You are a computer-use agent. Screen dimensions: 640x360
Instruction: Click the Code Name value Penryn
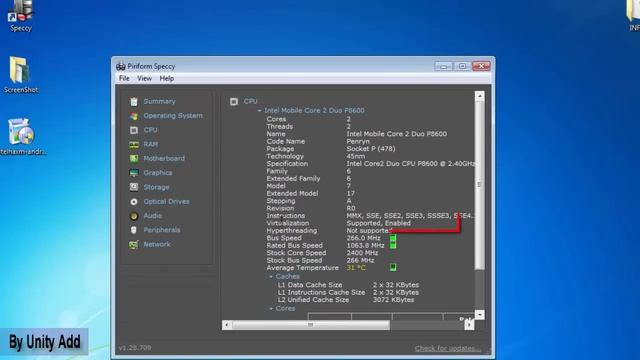pyautogui.click(x=358, y=141)
